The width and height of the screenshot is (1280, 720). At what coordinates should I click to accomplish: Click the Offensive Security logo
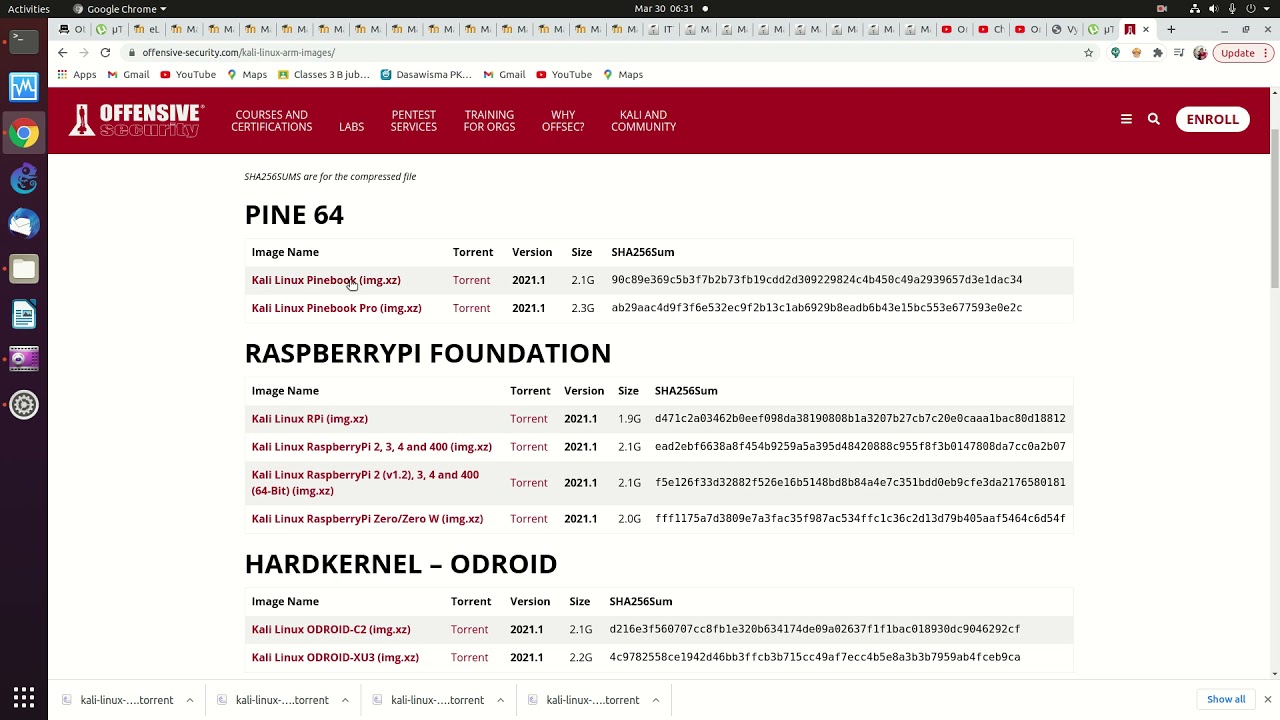(136, 119)
